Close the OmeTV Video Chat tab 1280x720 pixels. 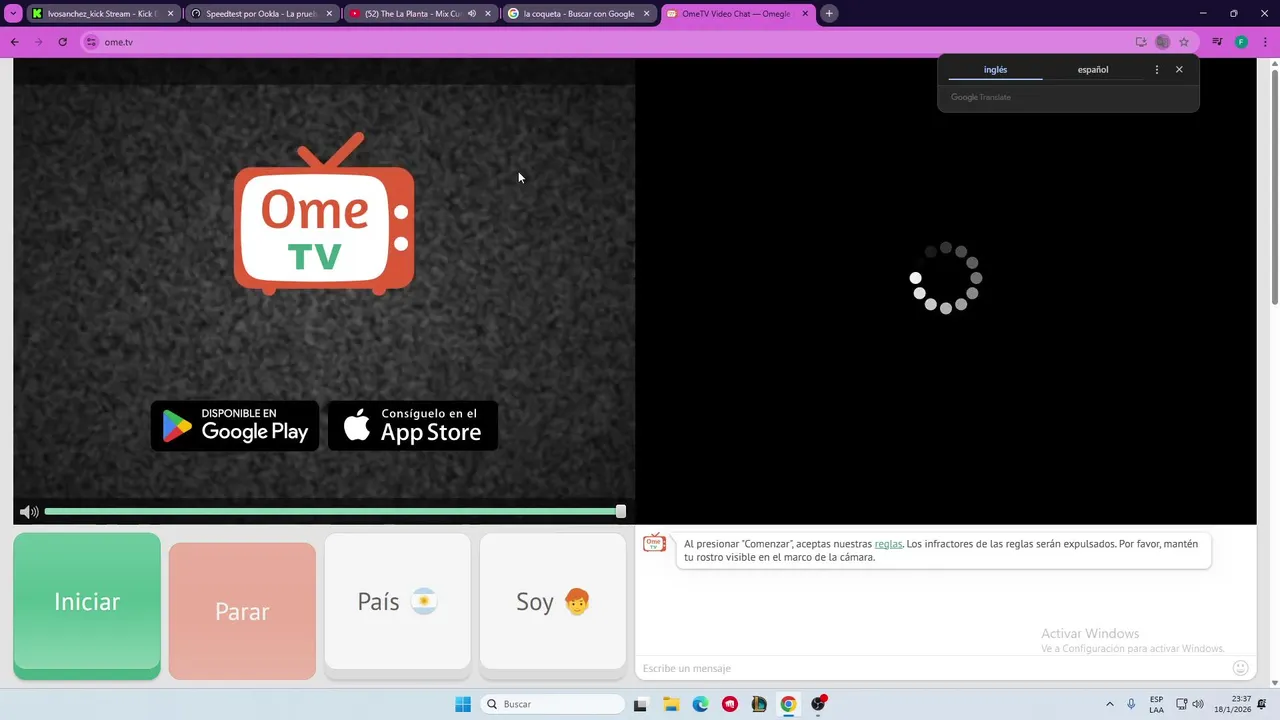pyautogui.click(x=805, y=14)
